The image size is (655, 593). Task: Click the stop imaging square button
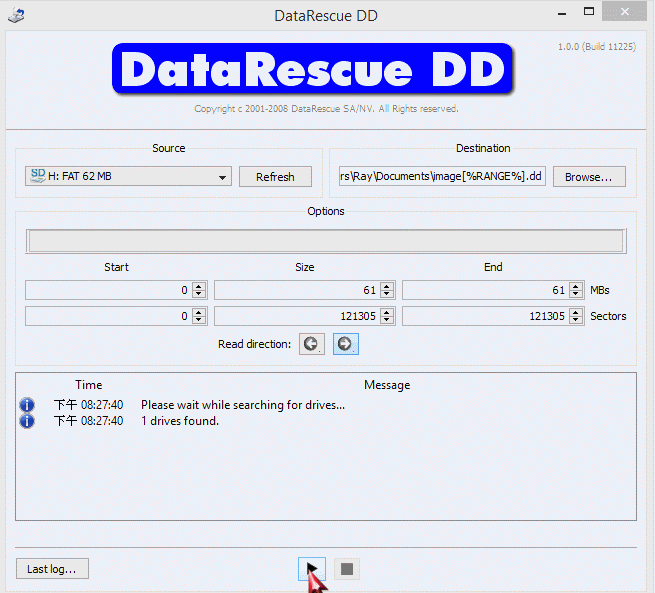(x=347, y=569)
